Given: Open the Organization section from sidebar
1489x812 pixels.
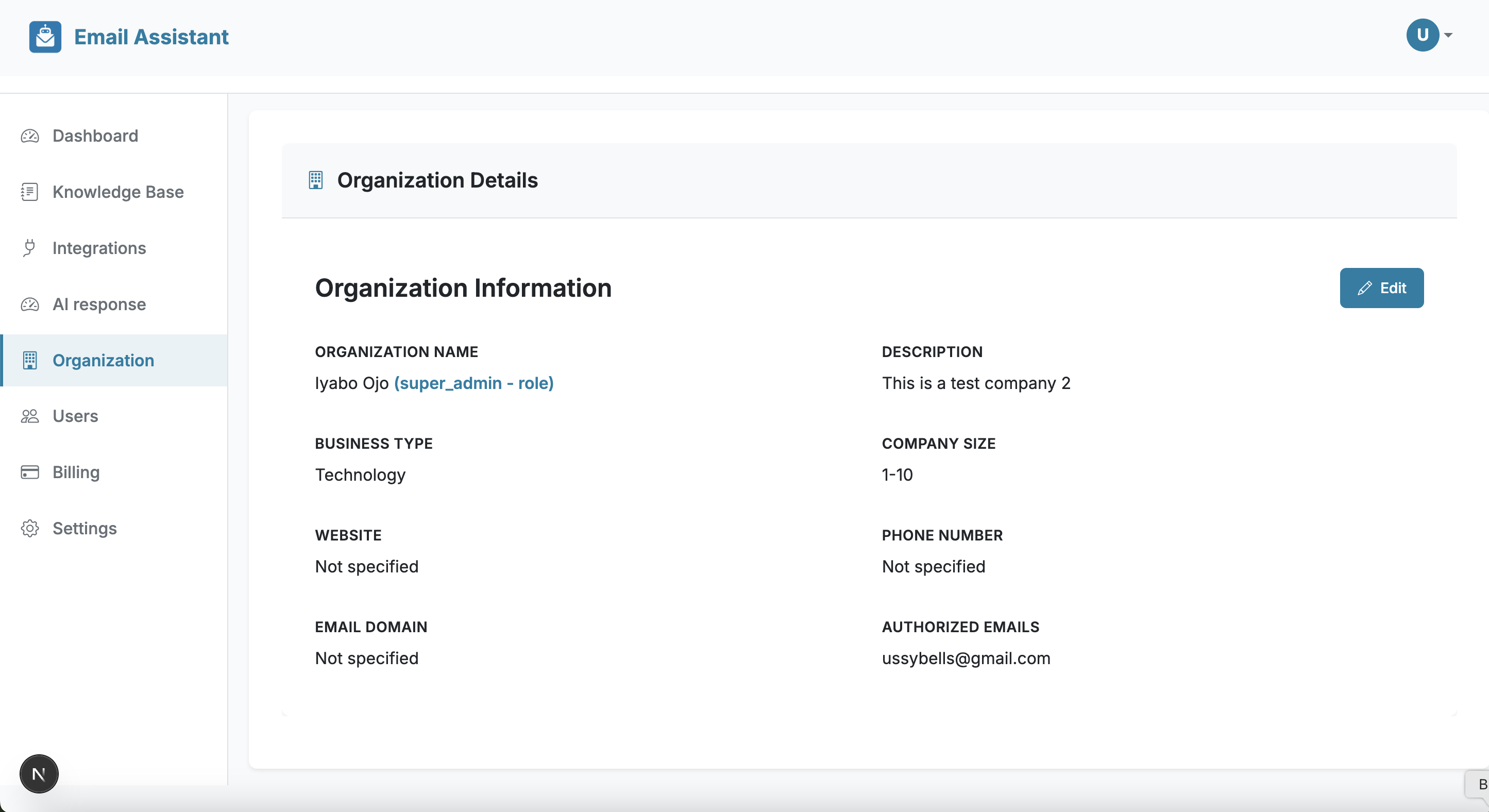Looking at the screenshot, I should [x=104, y=360].
